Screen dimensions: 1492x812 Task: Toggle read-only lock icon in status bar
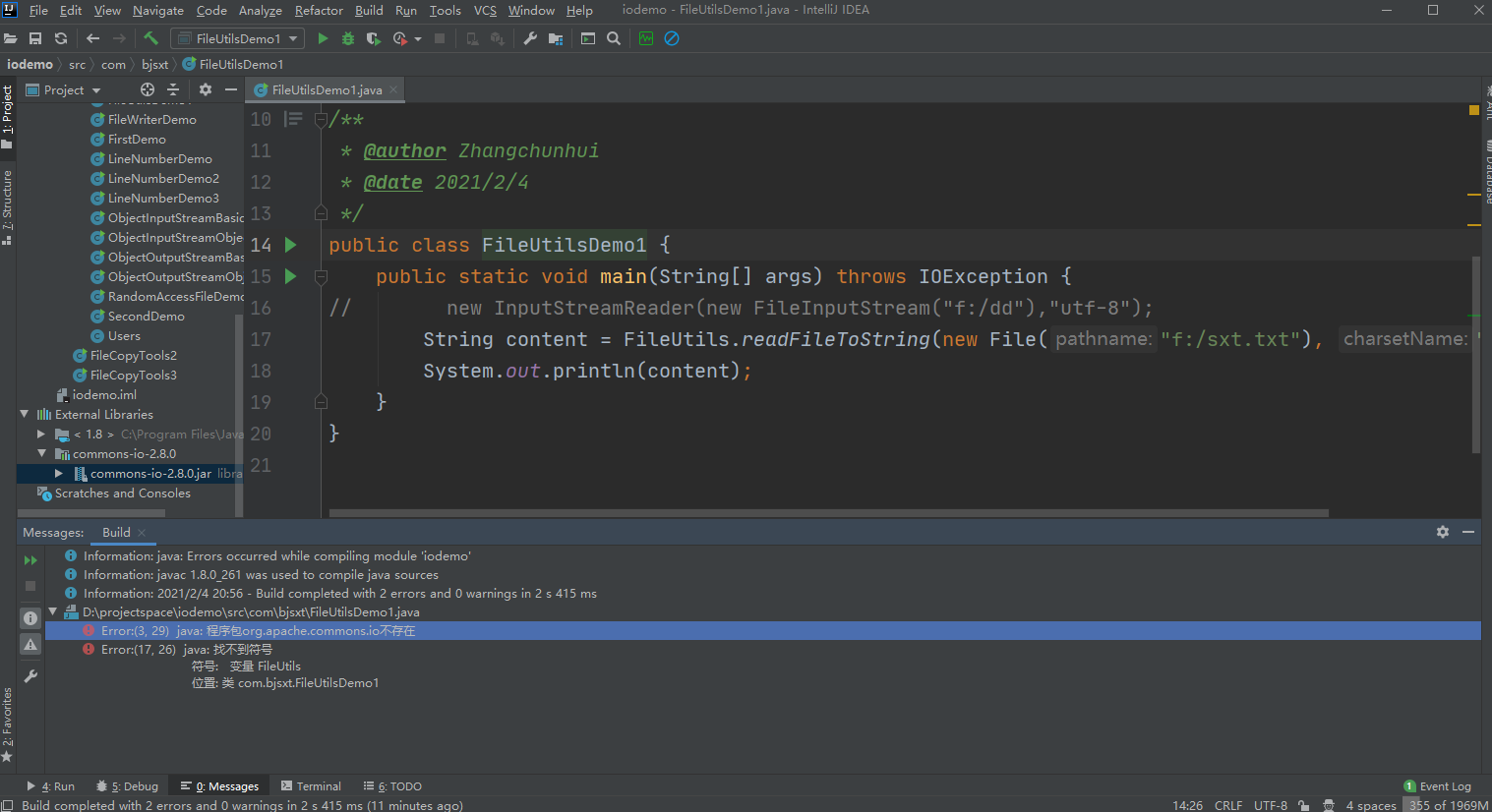(1303, 805)
